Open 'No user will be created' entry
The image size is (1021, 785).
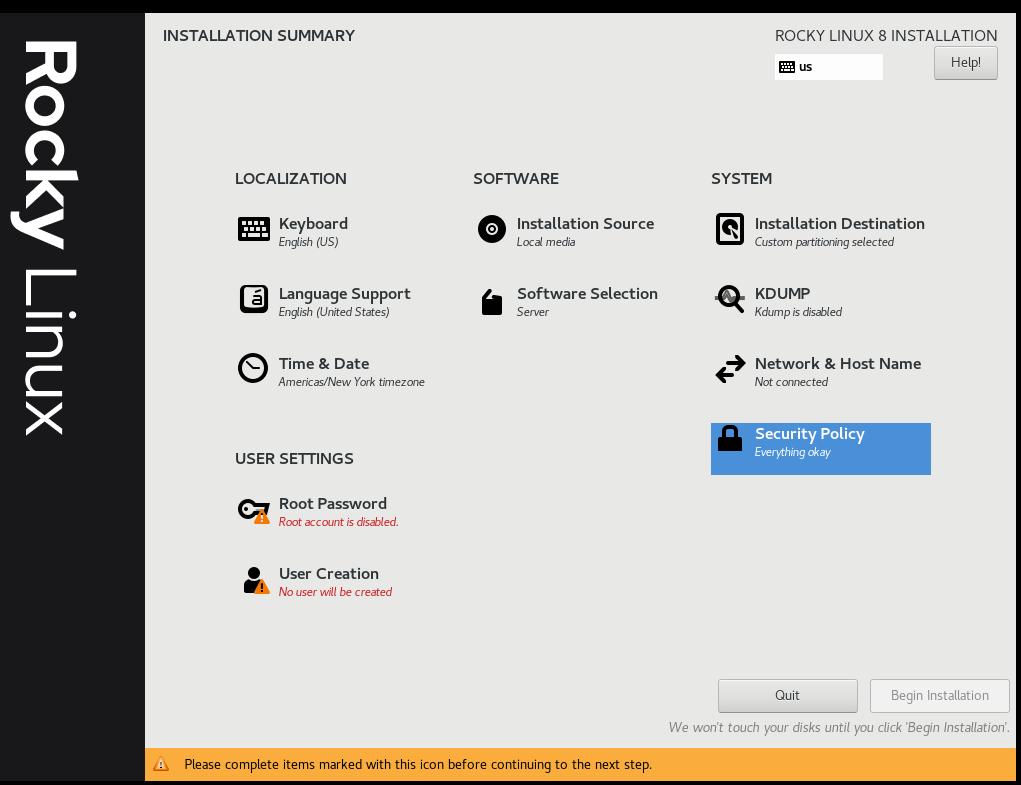[x=335, y=592]
